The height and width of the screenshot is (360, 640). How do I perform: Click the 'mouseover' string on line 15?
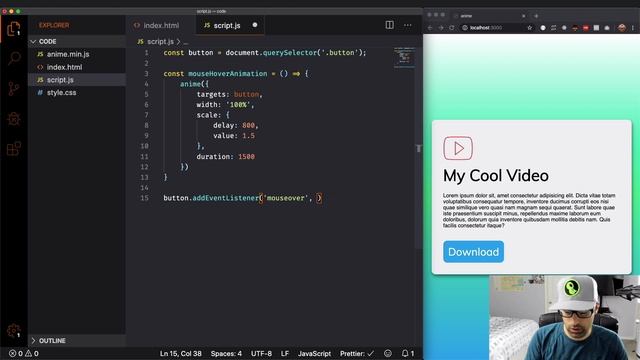pos(286,198)
